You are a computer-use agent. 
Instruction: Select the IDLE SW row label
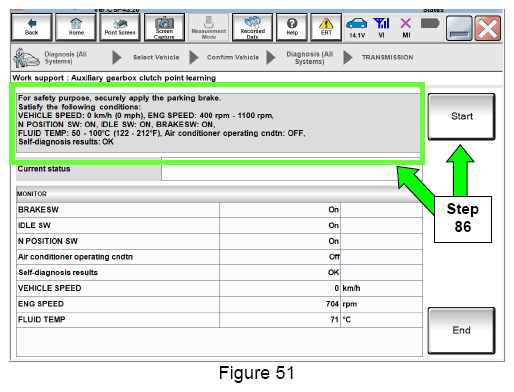click(34, 225)
